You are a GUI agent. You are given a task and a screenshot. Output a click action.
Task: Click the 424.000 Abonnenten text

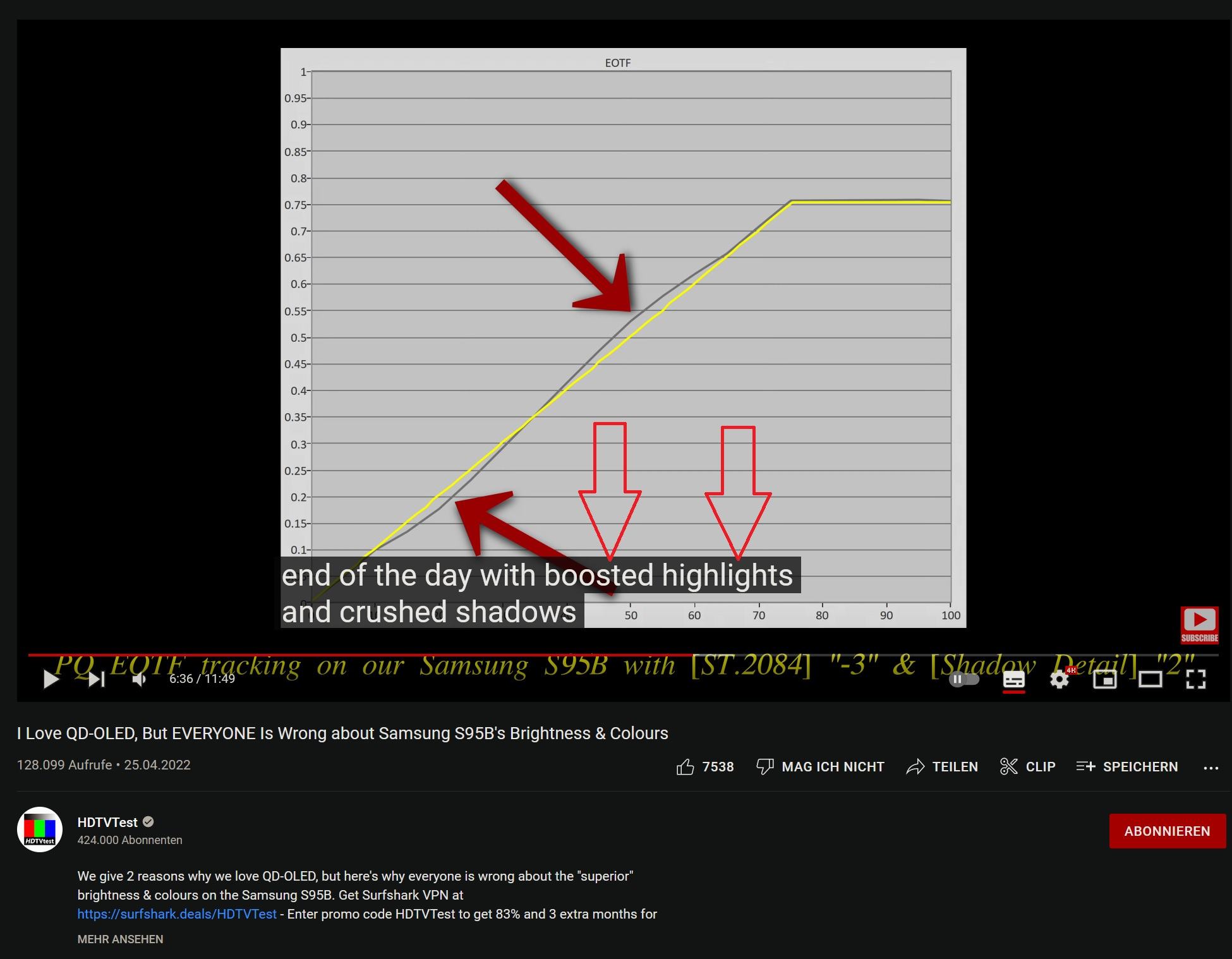pos(130,840)
